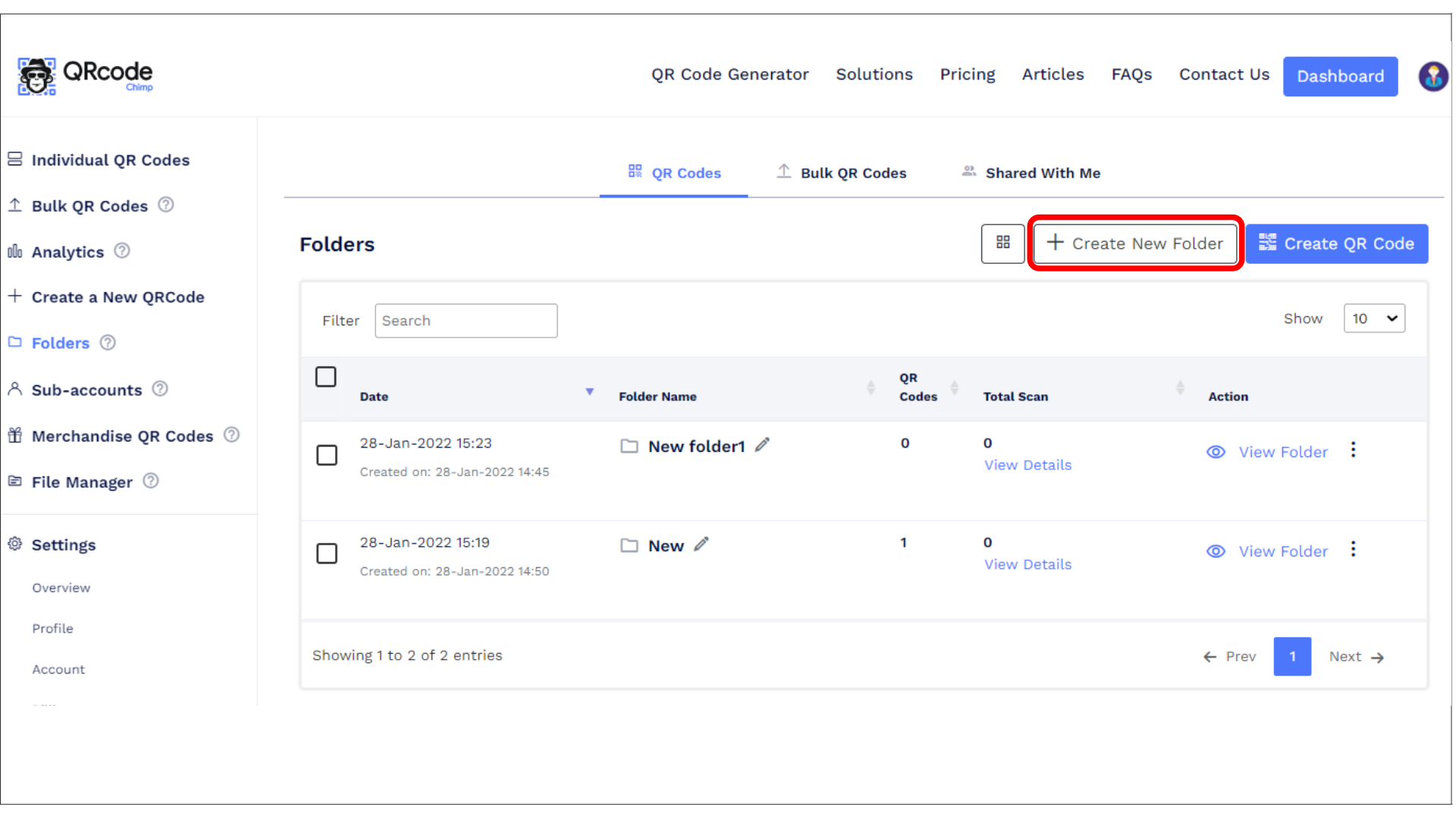1456x819 pixels.
Task: Click the Filter search input field
Action: [466, 321]
